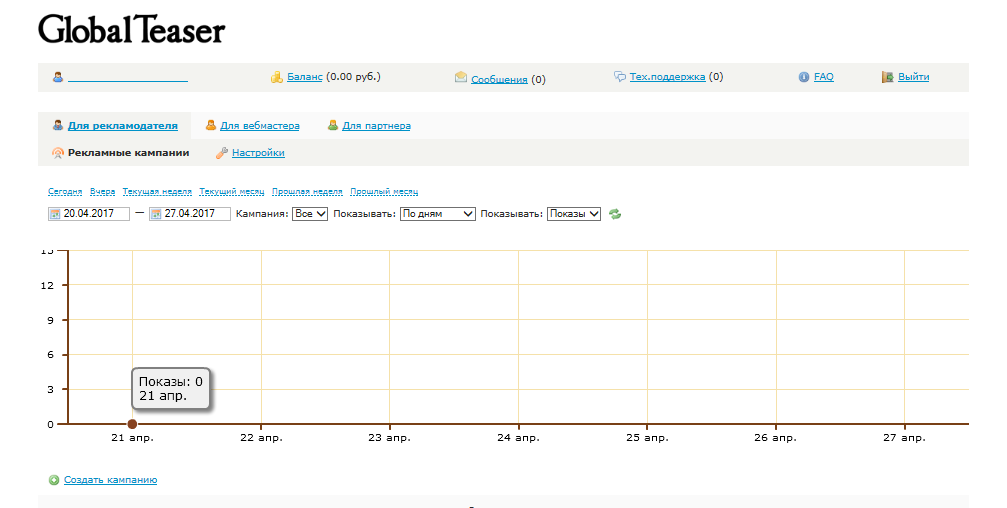Select the Вчера period shortcut
This screenshot has width=1007, height=508.
[x=103, y=191]
